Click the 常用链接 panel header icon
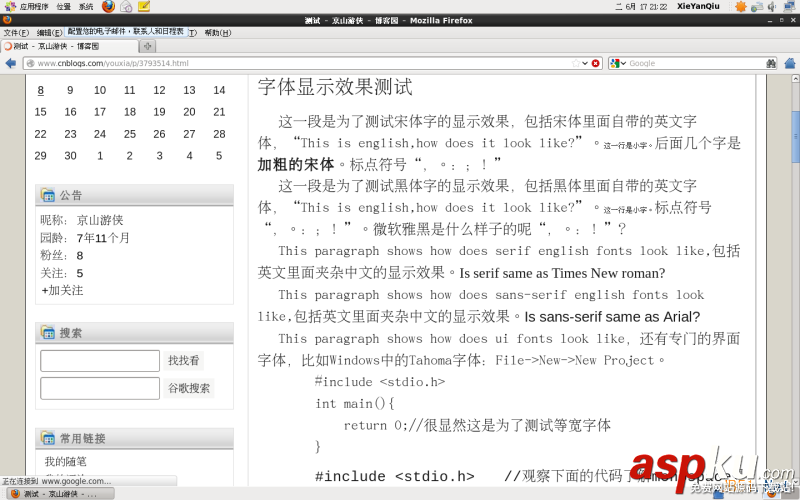The image size is (800, 500). (x=48, y=438)
